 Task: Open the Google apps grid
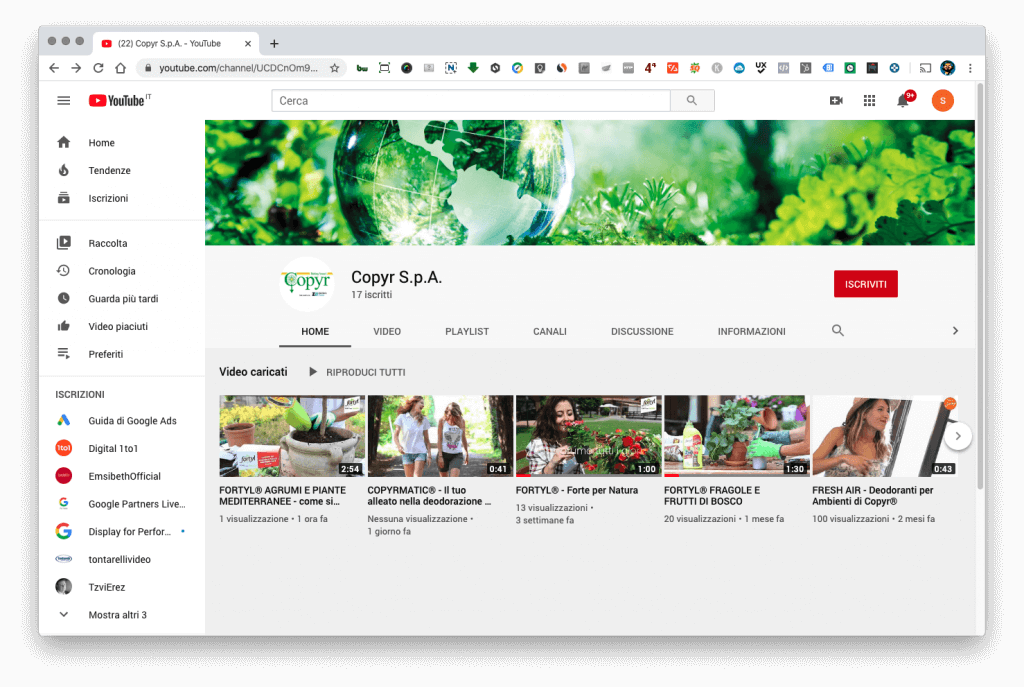click(x=869, y=100)
